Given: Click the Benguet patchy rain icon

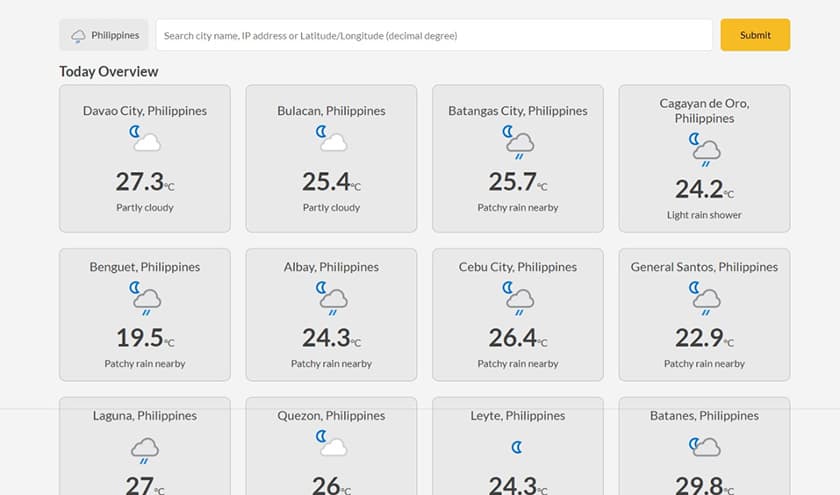Looking at the screenshot, I should click(x=145, y=296).
